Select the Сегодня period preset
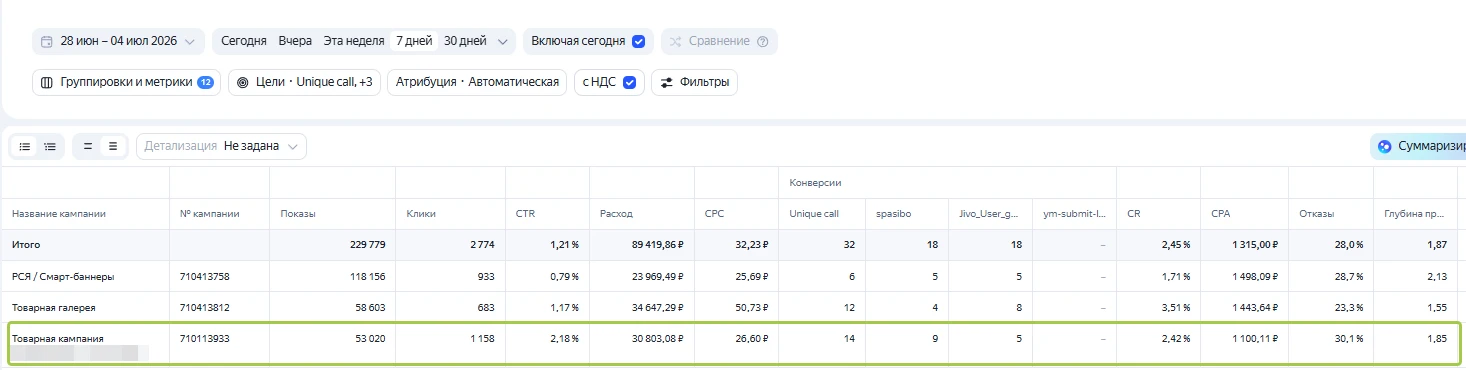The image size is (1466, 370). [243, 41]
